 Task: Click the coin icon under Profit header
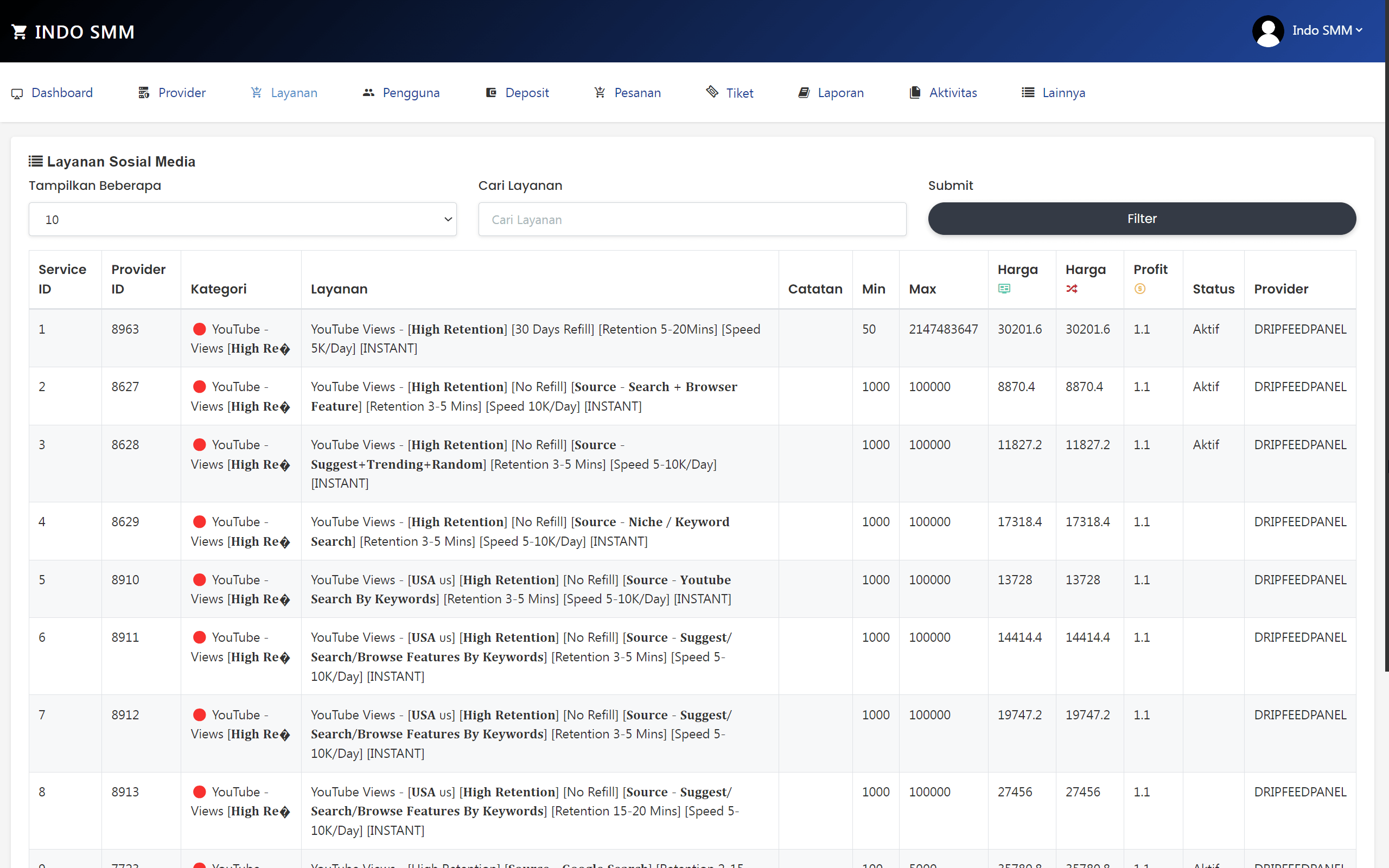tap(1140, 289)
